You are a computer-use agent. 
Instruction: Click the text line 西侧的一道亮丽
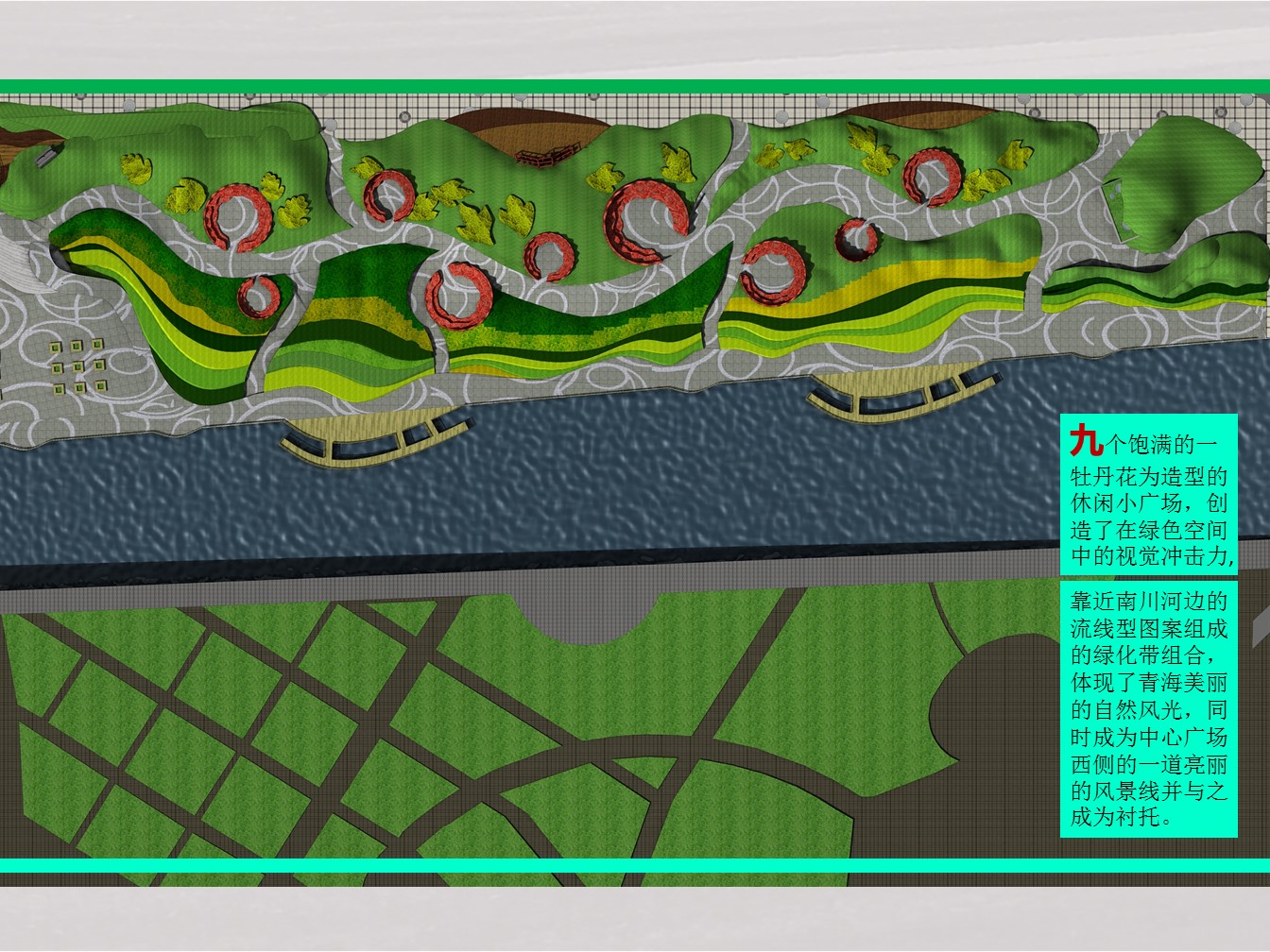coord(1149,764)
